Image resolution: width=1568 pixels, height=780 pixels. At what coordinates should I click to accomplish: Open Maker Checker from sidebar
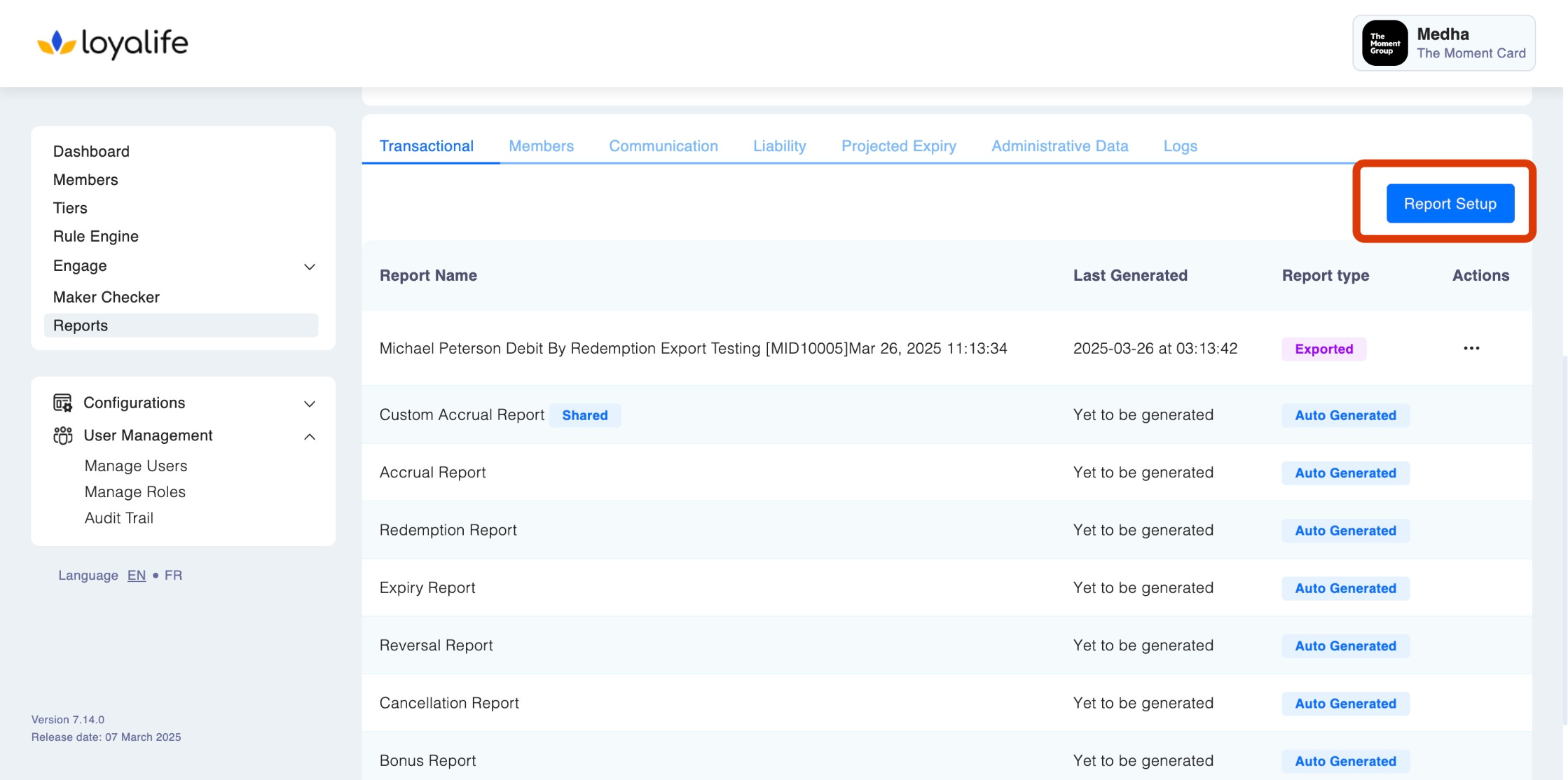106,297
